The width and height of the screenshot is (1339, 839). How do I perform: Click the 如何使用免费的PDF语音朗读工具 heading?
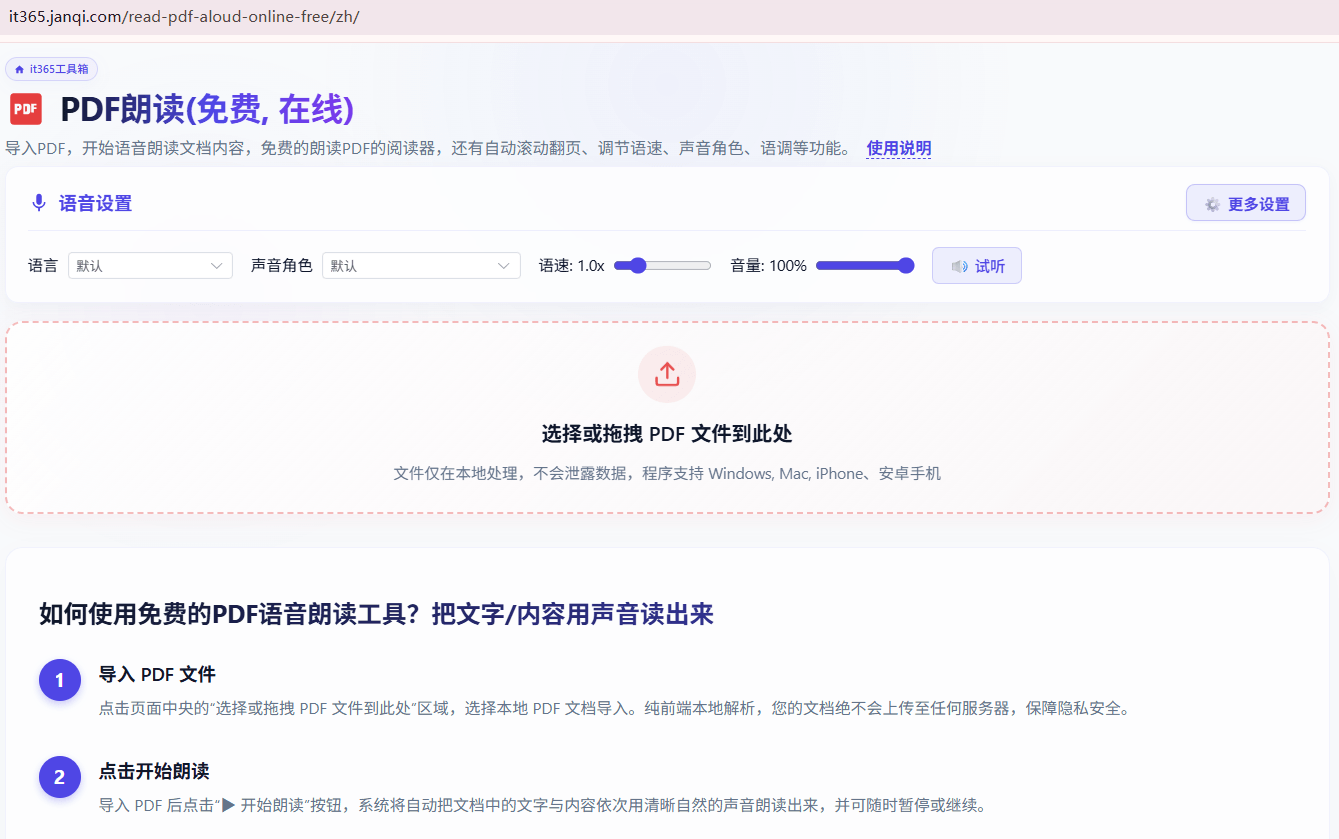(x=376, y=614)
